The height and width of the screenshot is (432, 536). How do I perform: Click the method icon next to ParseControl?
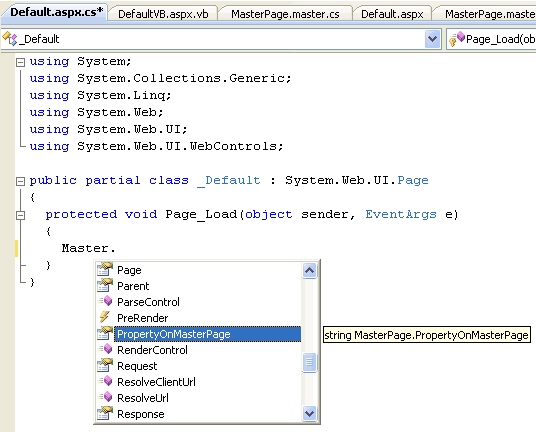tap(105, 301)
